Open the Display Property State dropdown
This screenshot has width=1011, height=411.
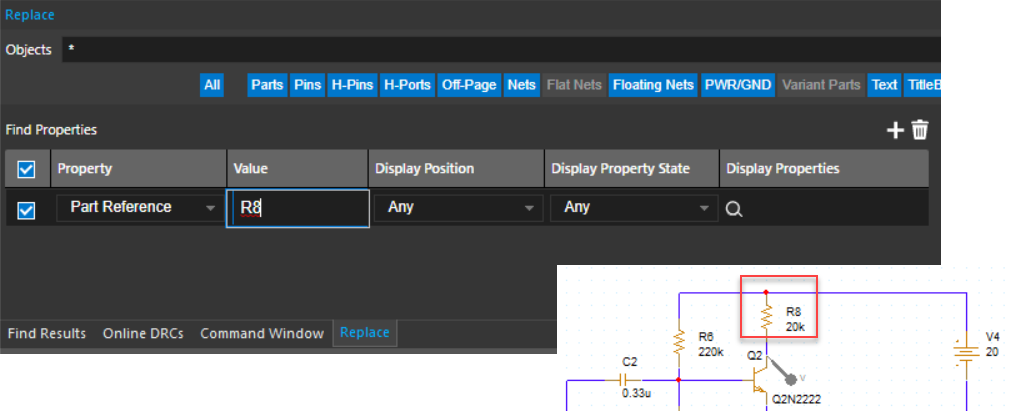click(x=632, y=208)
